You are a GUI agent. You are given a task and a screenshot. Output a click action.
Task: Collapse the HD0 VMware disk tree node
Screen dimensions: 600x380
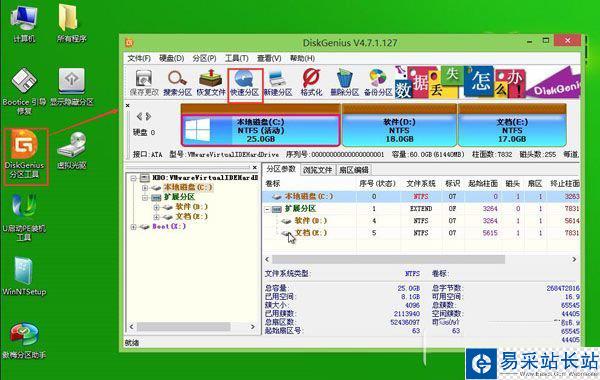133,178
